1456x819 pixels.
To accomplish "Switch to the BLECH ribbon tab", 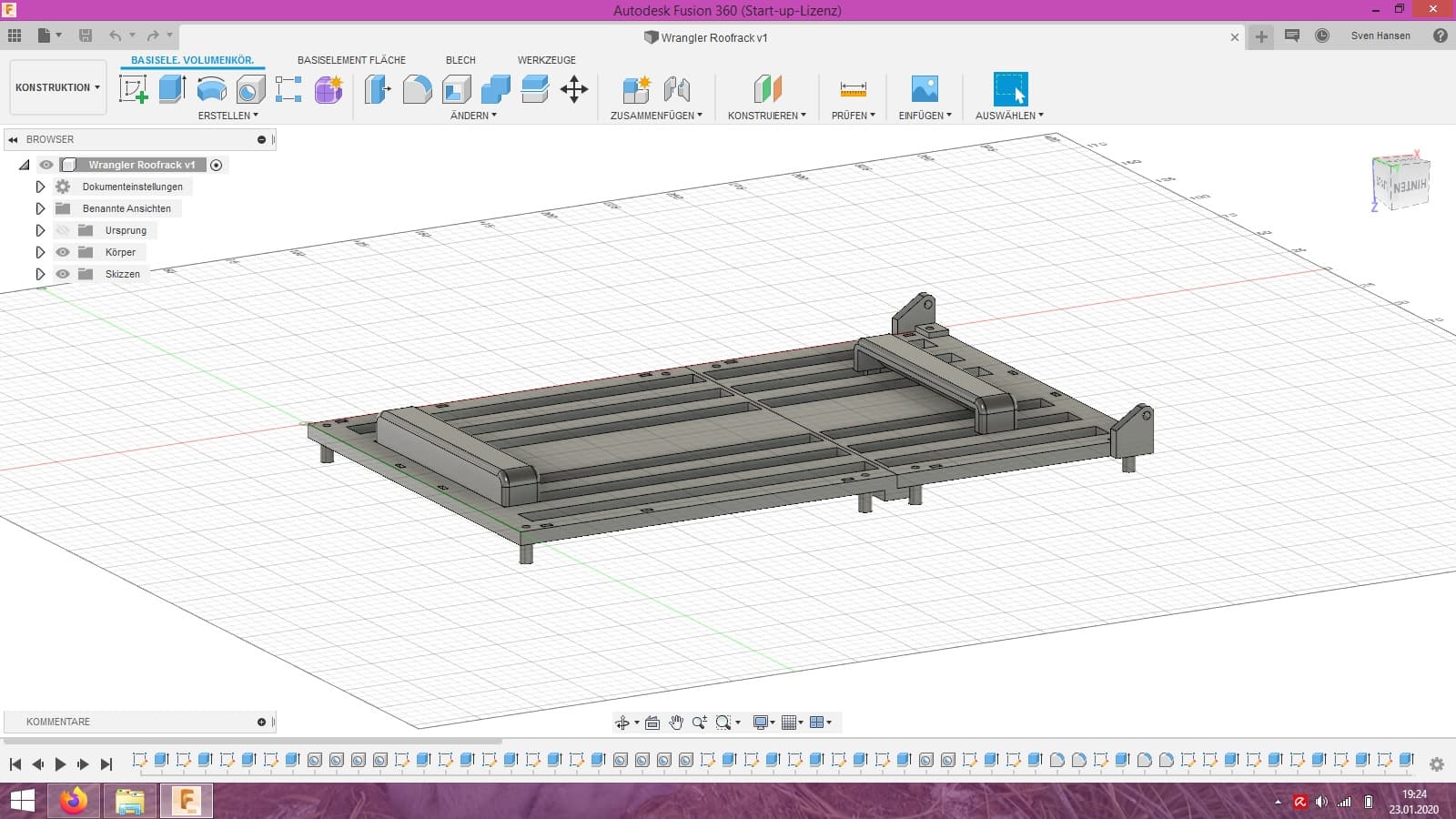I will 460,60.
